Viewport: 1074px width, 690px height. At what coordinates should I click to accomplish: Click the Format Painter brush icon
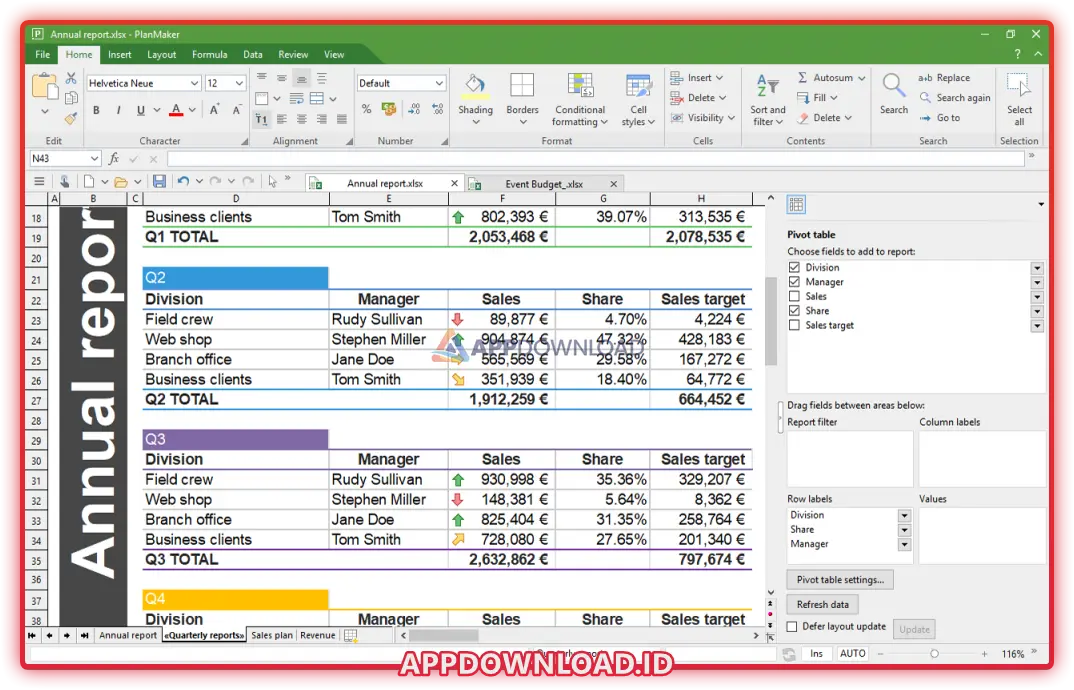(71, 117)
